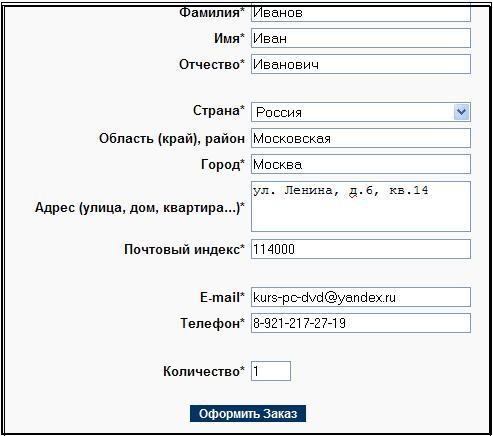Focus the region field containing Московская

click(x=361, y=138)
